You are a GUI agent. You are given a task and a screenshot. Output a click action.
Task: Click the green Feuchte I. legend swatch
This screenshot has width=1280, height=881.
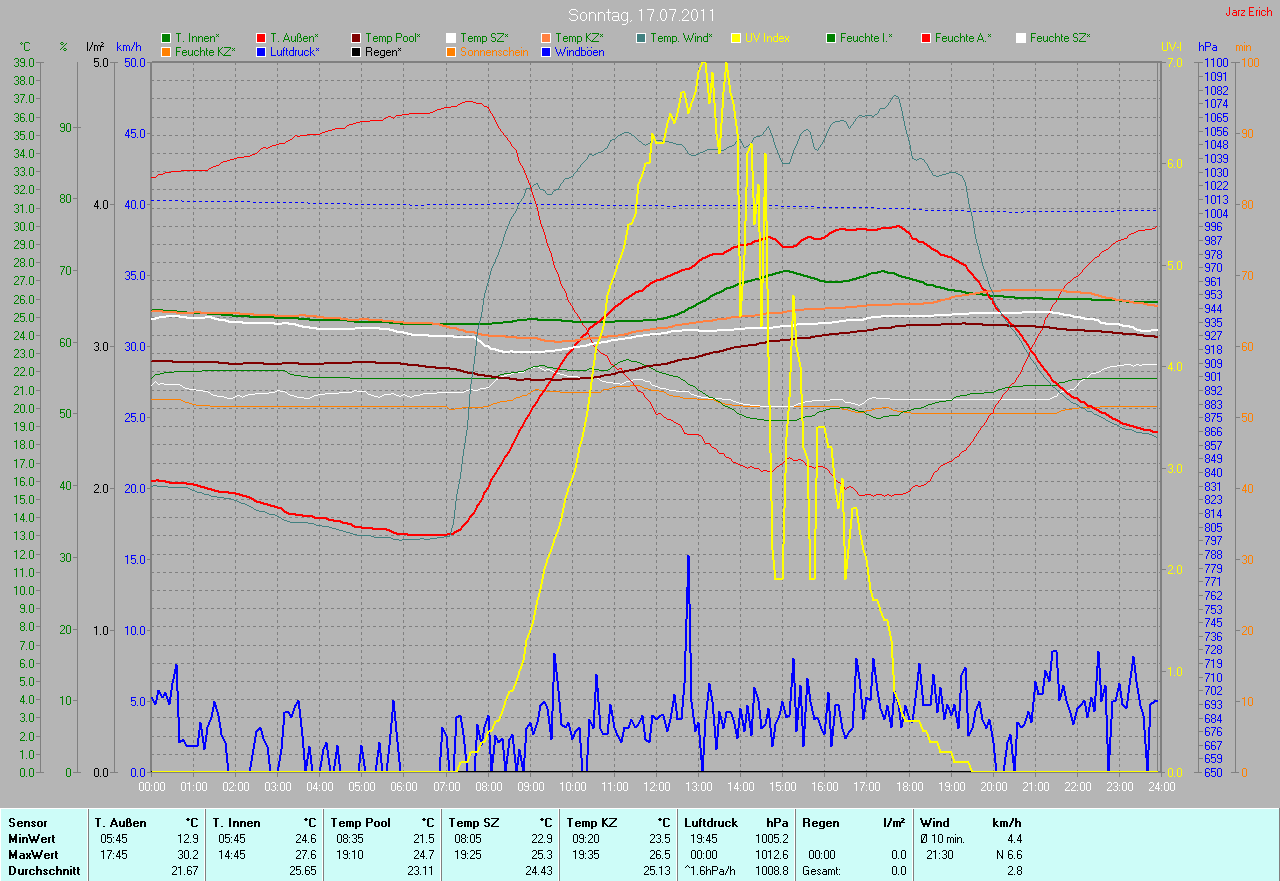point(830,38)
